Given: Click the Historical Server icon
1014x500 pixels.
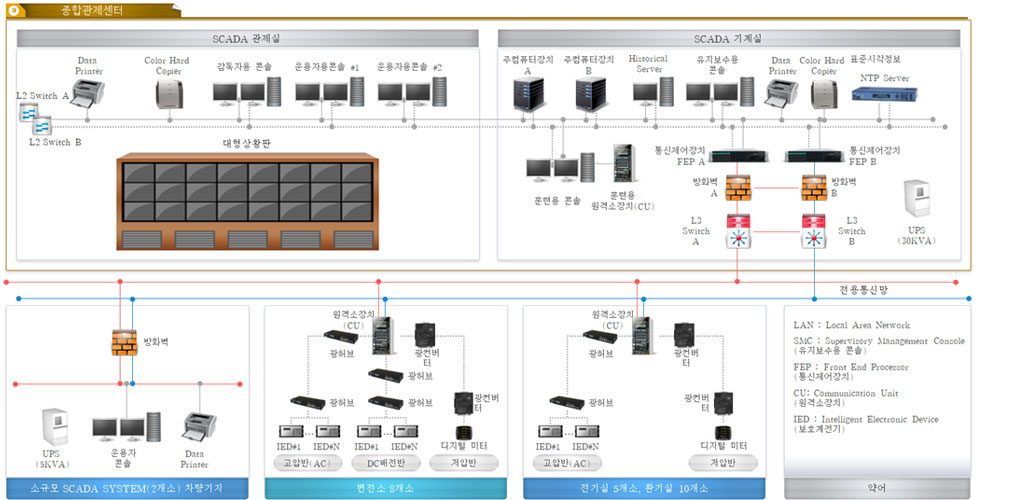Looking at the screenshot, I should coord(652,92).
